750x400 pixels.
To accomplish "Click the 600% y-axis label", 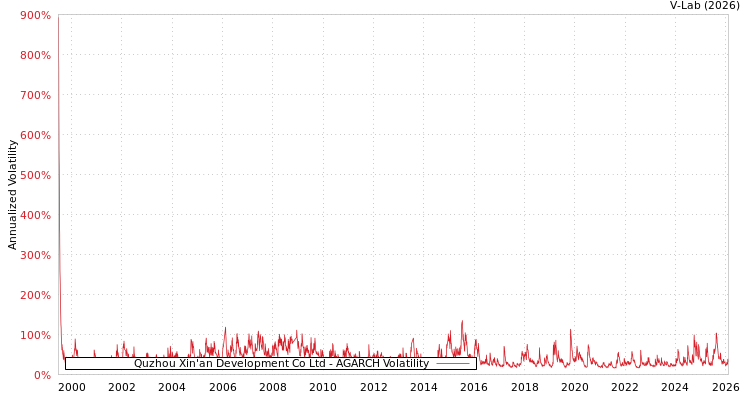I will (x=35, y=135).
